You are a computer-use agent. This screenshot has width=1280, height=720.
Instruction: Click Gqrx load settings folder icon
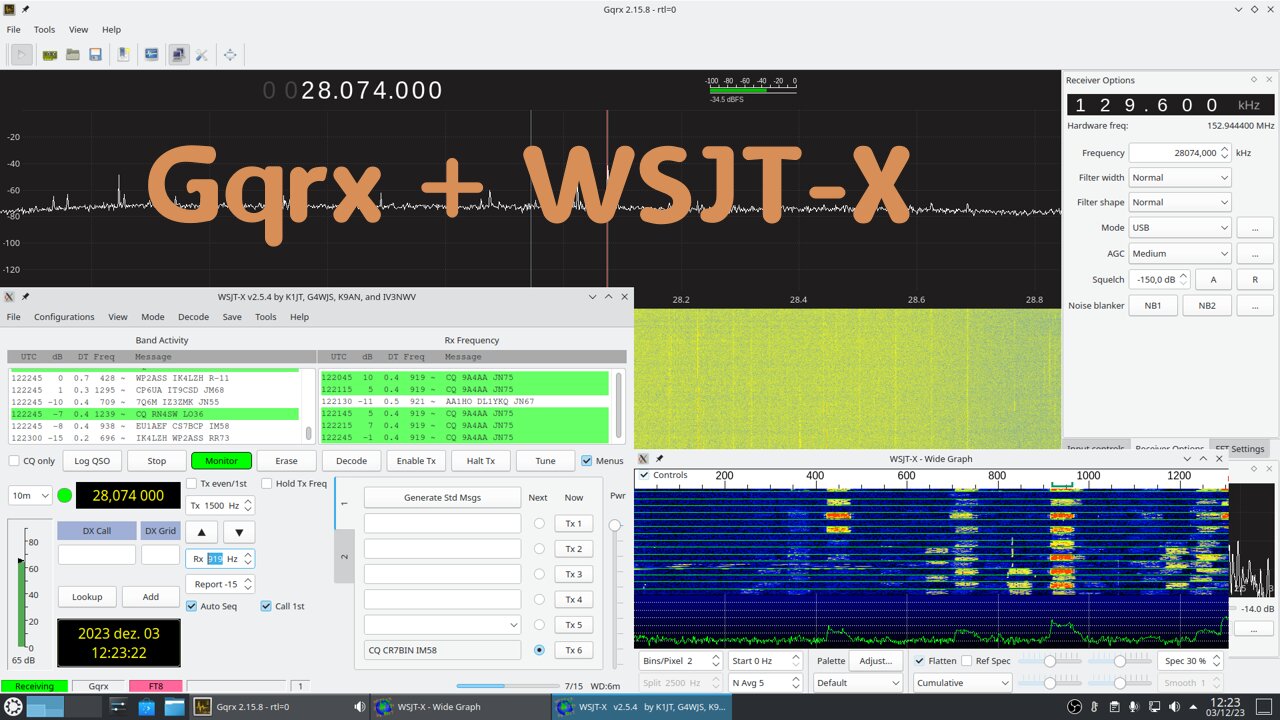(x=72, y=54)
